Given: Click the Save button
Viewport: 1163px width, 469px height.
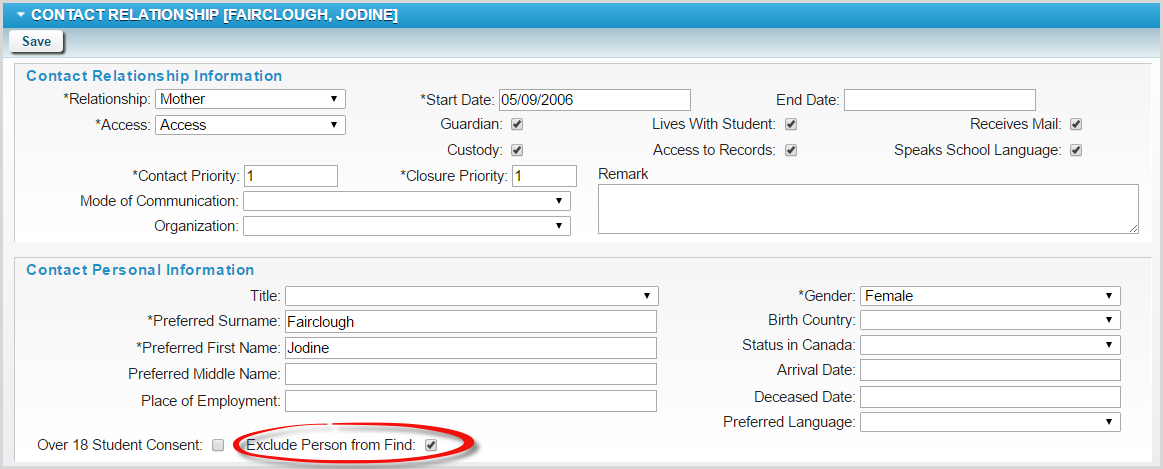Looking at the screenshot, I should click(x=36, y=41).
